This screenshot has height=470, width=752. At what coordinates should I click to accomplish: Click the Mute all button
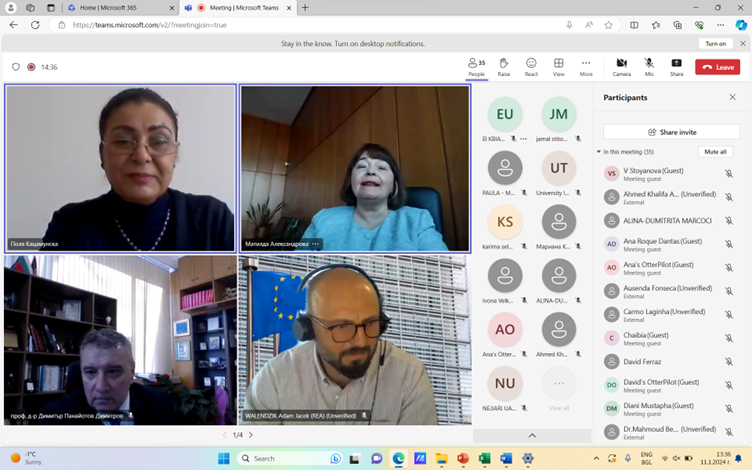[715, 152]
